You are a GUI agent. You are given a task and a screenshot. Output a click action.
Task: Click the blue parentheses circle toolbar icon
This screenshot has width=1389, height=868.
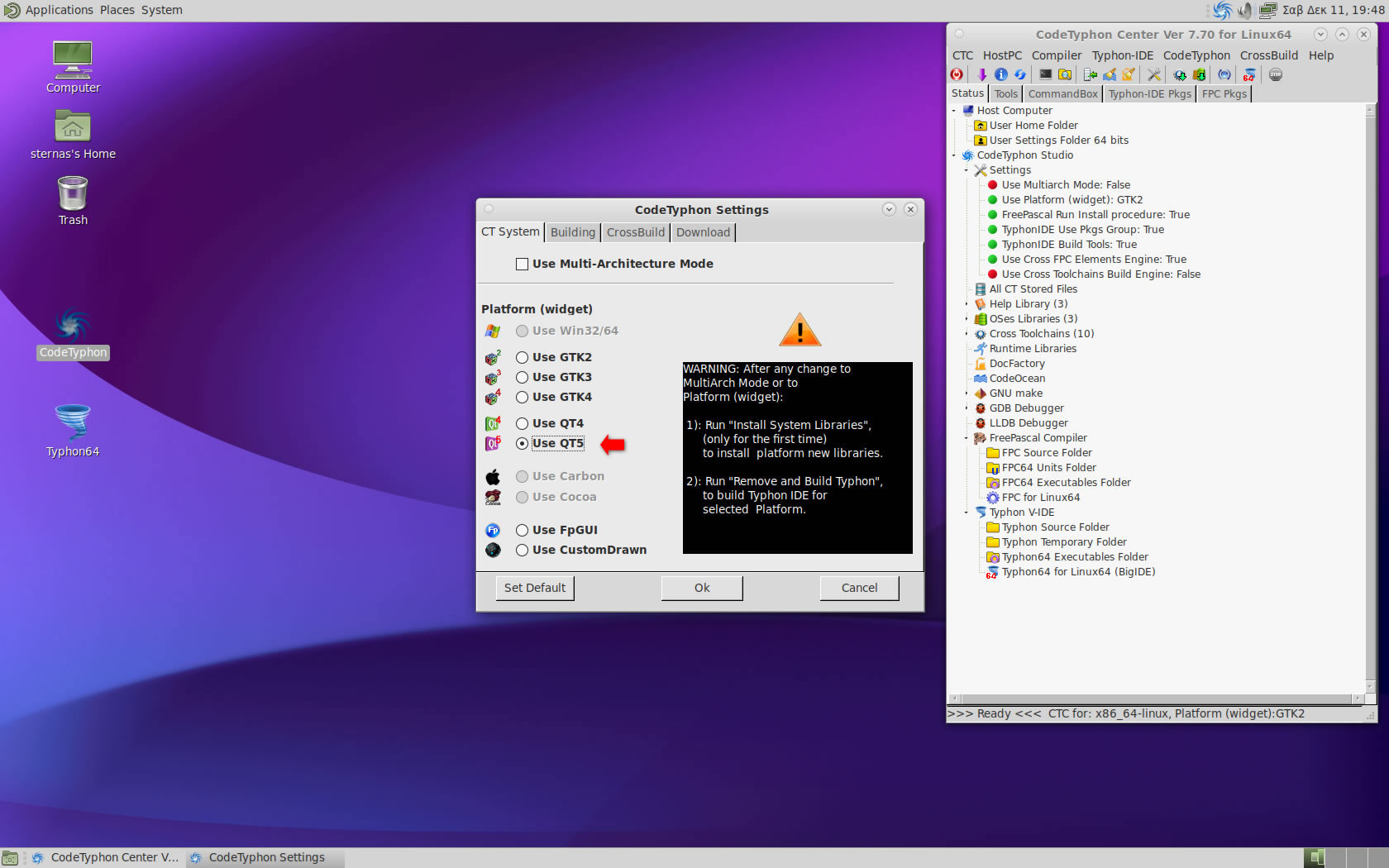pyautogui.click(x=1224, y=74)
